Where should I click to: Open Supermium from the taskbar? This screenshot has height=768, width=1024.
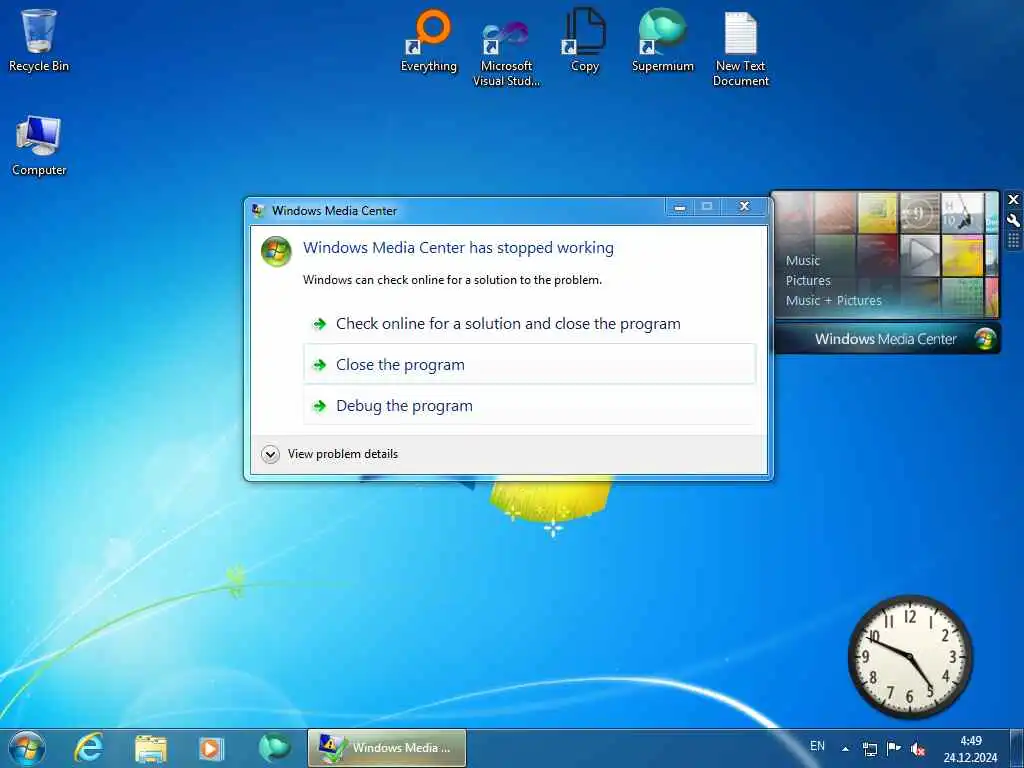[274, 748]
